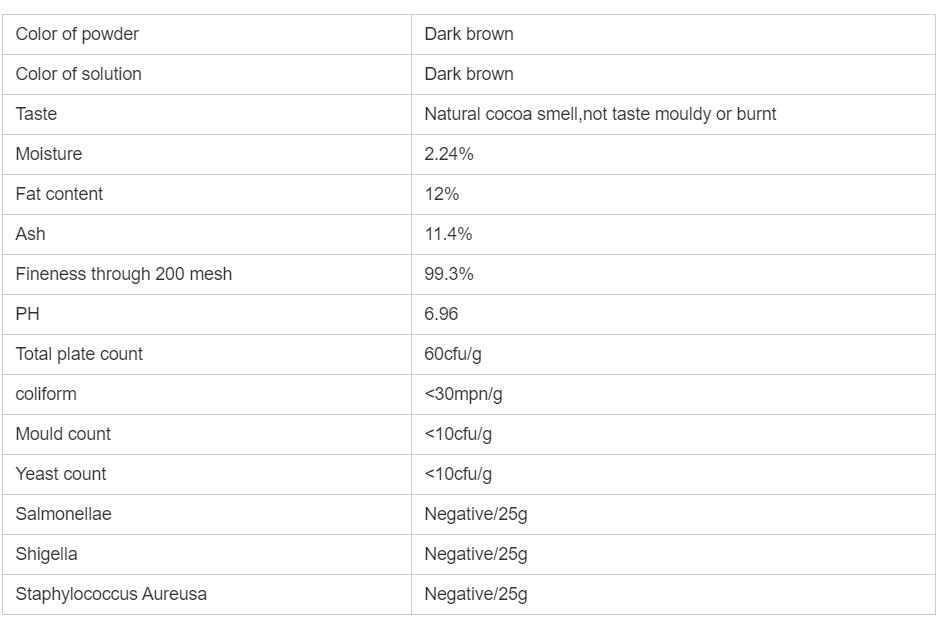Click the 99.3% fineness value
This screenshot has height=623, width=937.
(x=449, y=274)
